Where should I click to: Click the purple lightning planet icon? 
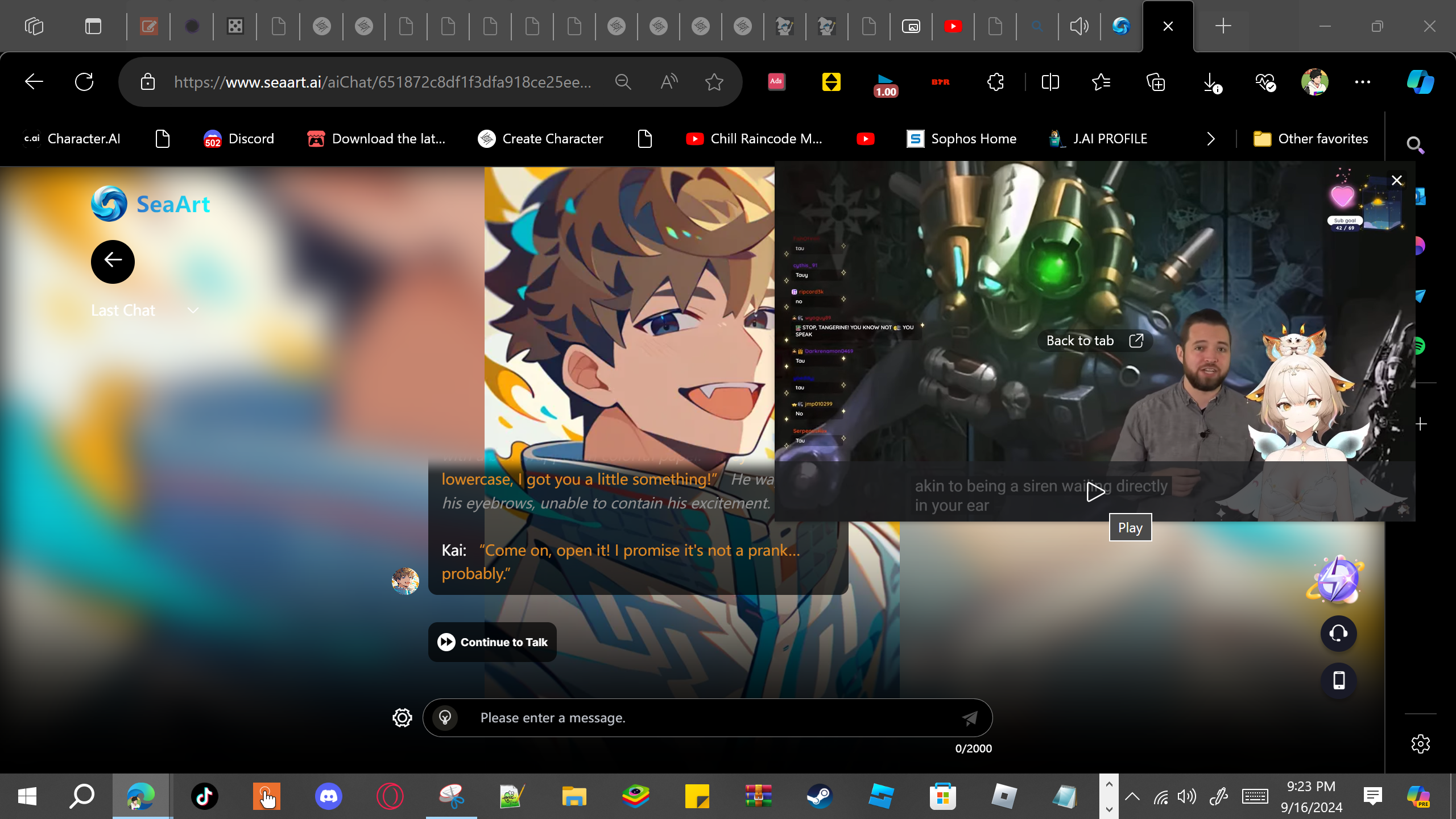click(x=1335, y=580)
